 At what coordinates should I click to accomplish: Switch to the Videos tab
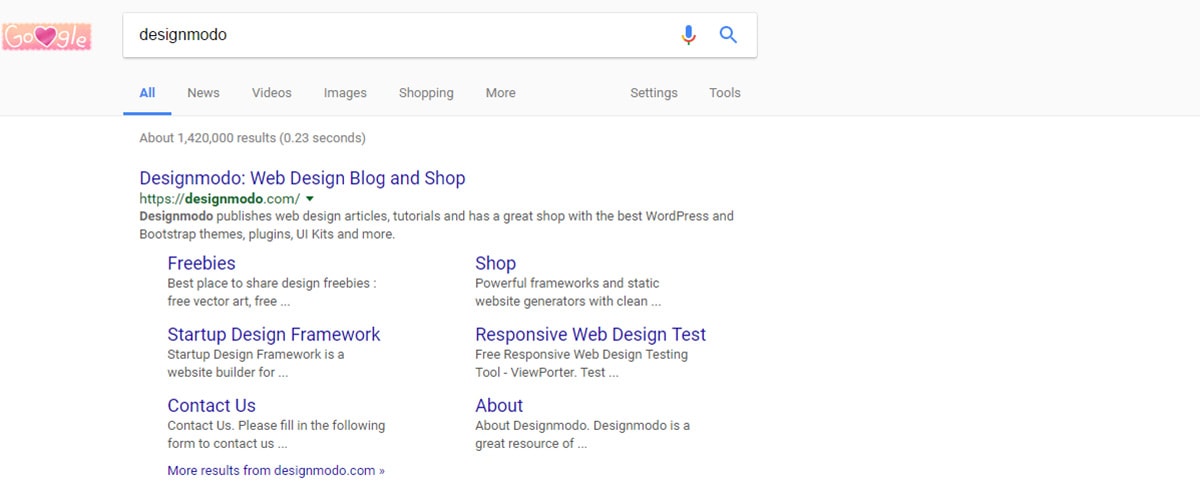272,93
